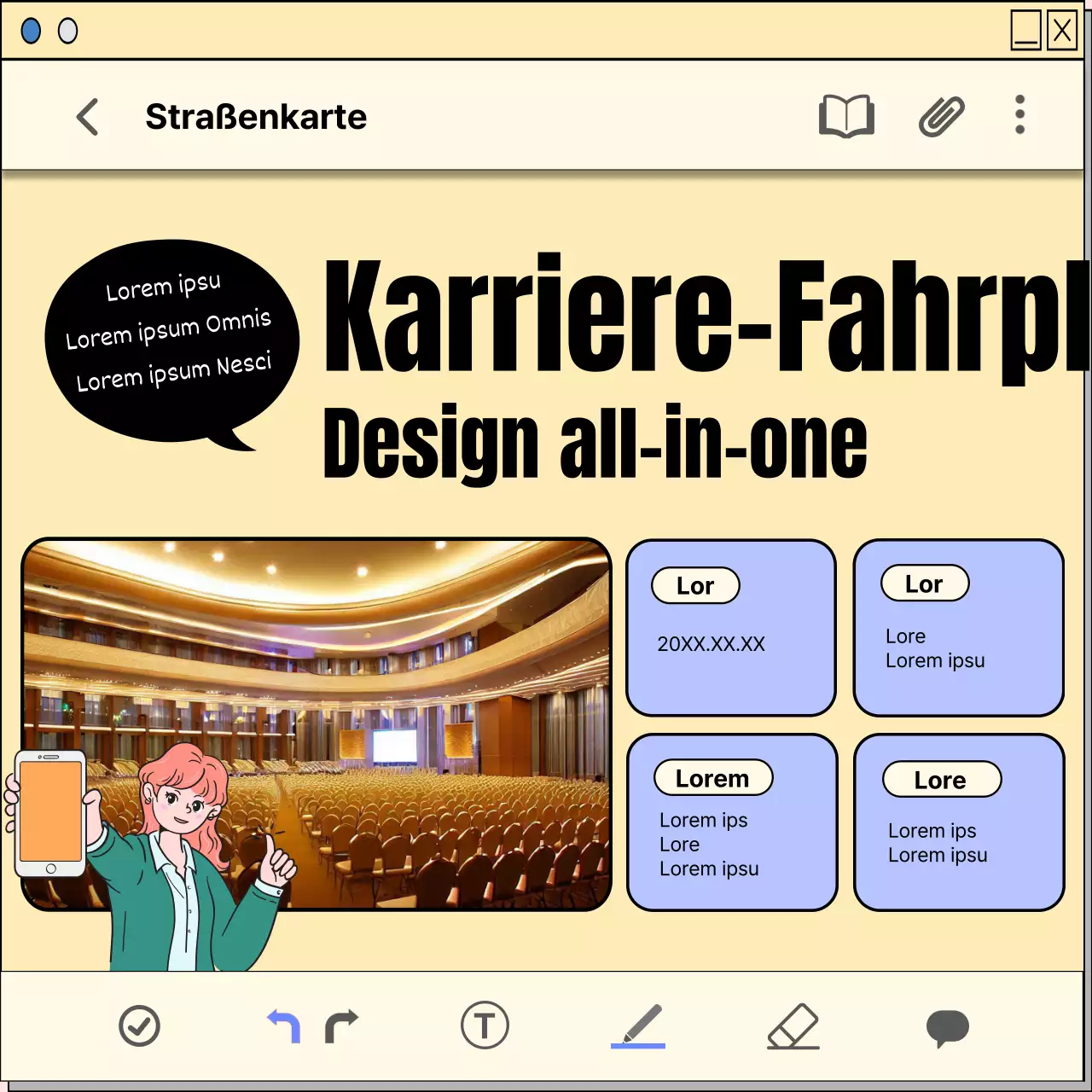Open the reading view book icon
The width and height of the screenshot is (1092, 1092).
tap(846, 116)
